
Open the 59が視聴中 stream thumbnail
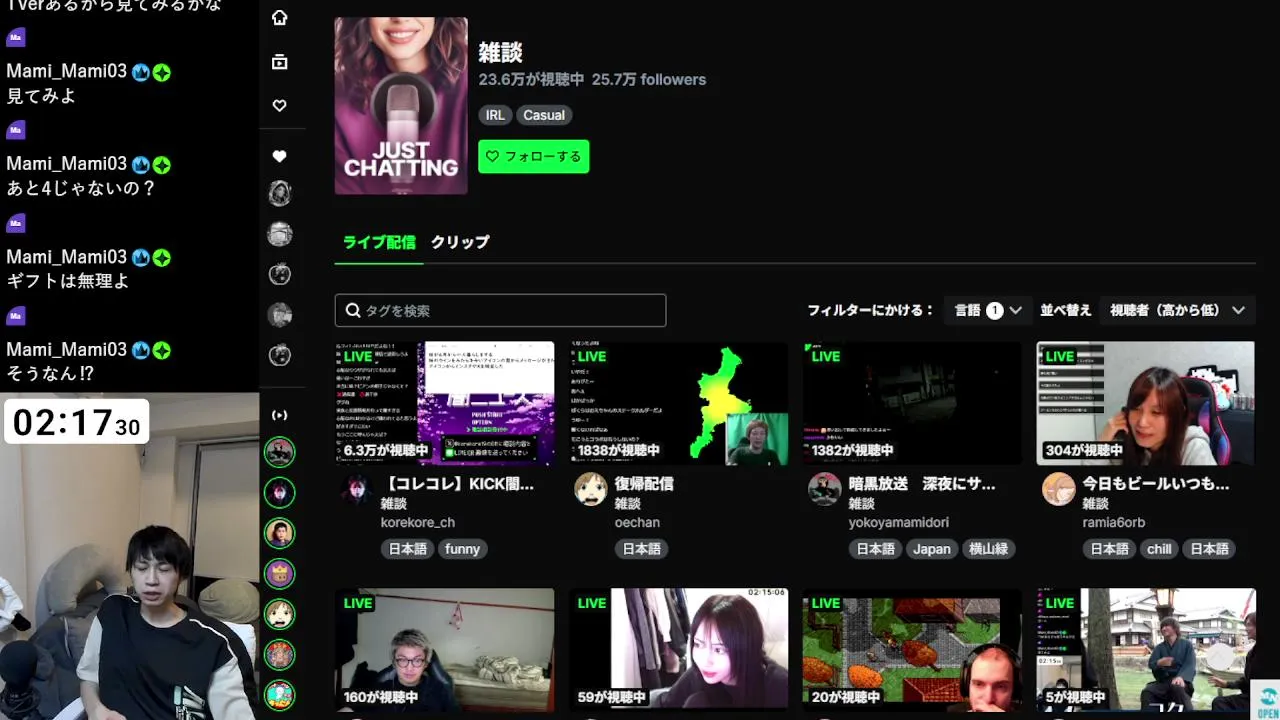pyautogui.click(x=678, y=650)
